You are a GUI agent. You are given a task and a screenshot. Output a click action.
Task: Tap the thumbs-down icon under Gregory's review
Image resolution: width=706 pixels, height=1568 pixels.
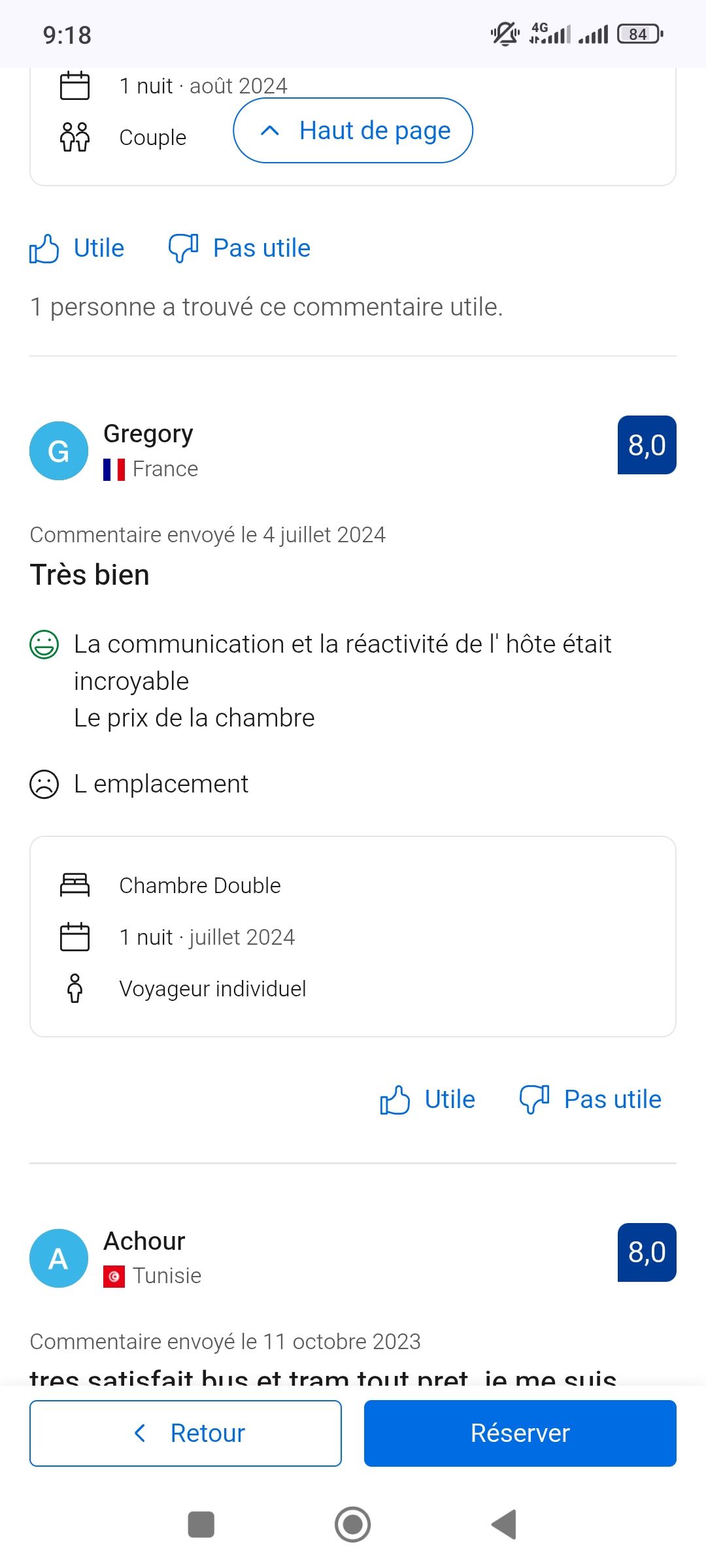(534, 1100)
